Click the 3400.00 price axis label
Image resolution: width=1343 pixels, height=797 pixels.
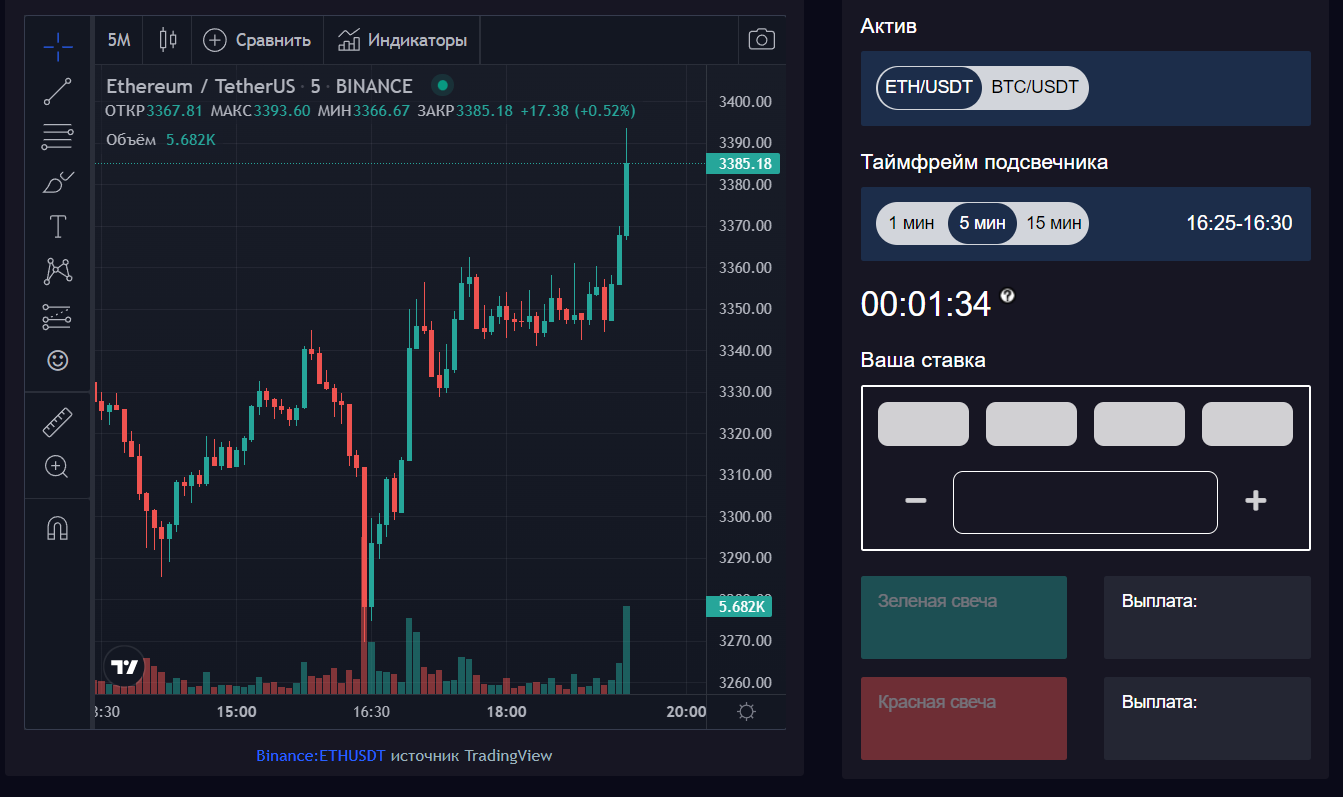(x=746, y=102)
